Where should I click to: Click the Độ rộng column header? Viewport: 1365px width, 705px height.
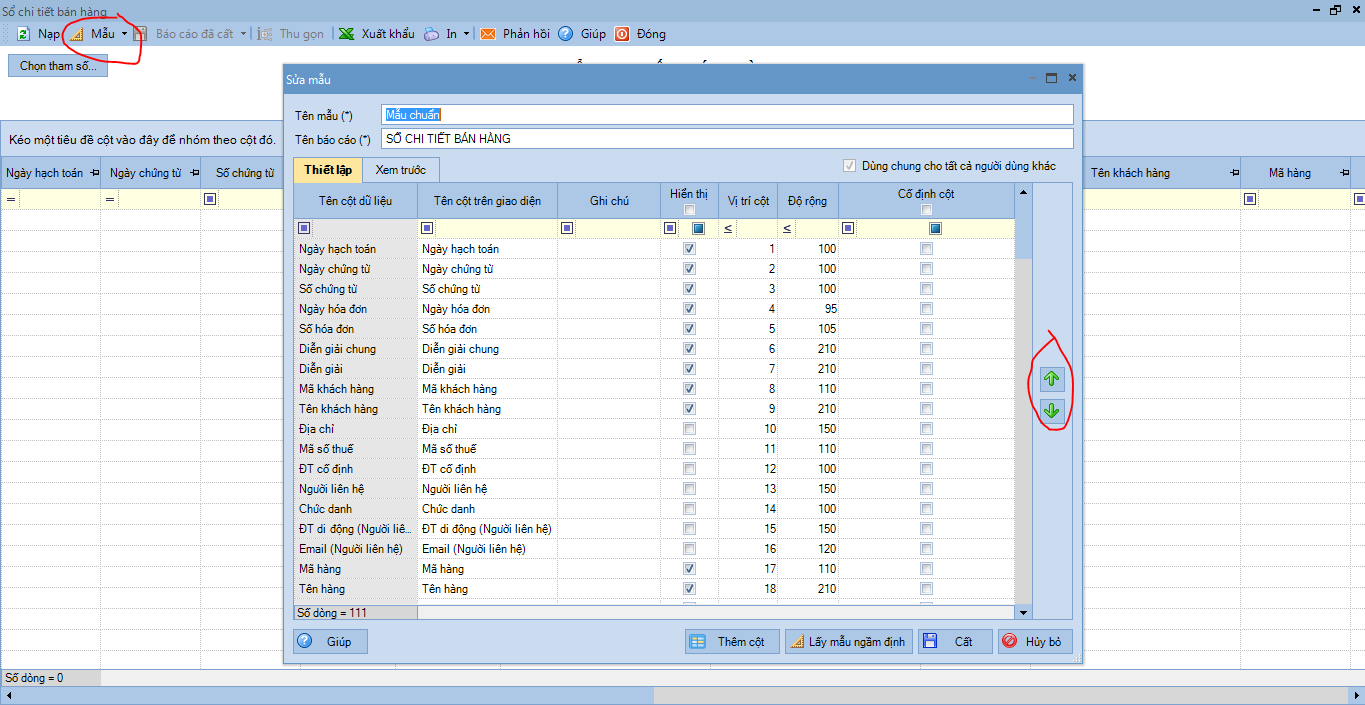point(807,201)
